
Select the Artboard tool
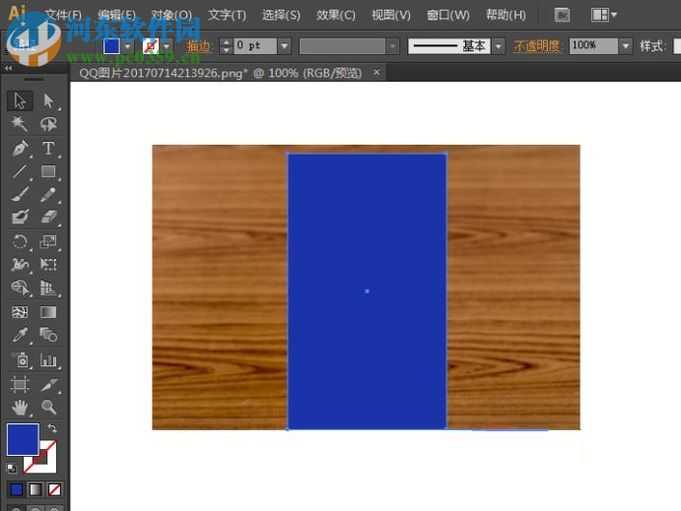coord(20,384)
